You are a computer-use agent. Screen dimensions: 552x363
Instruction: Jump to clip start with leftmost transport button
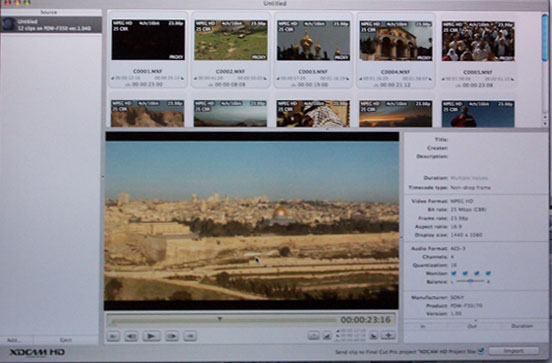tap(113, 337)
